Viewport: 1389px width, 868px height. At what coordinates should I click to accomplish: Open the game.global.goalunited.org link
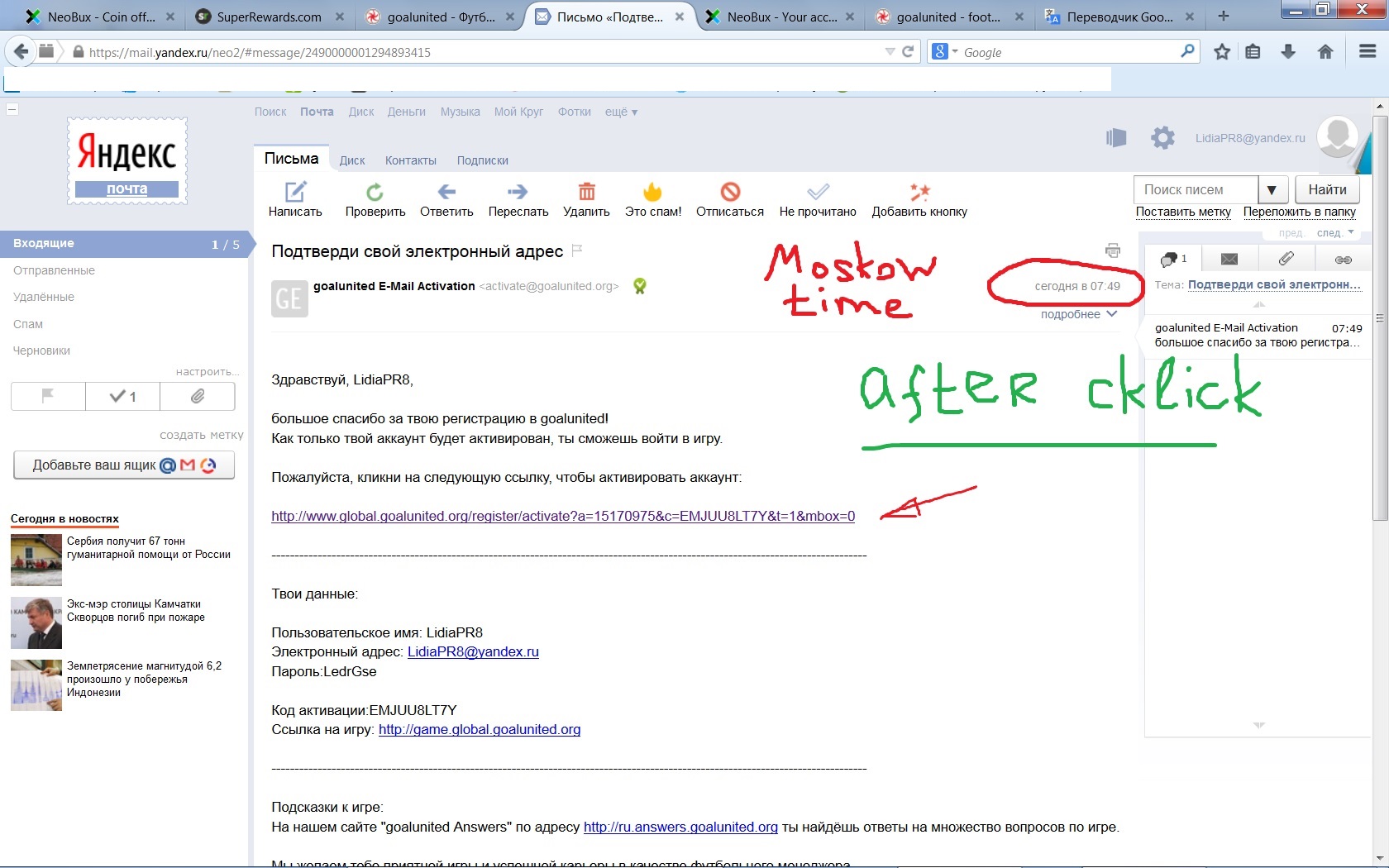[480, 729]
